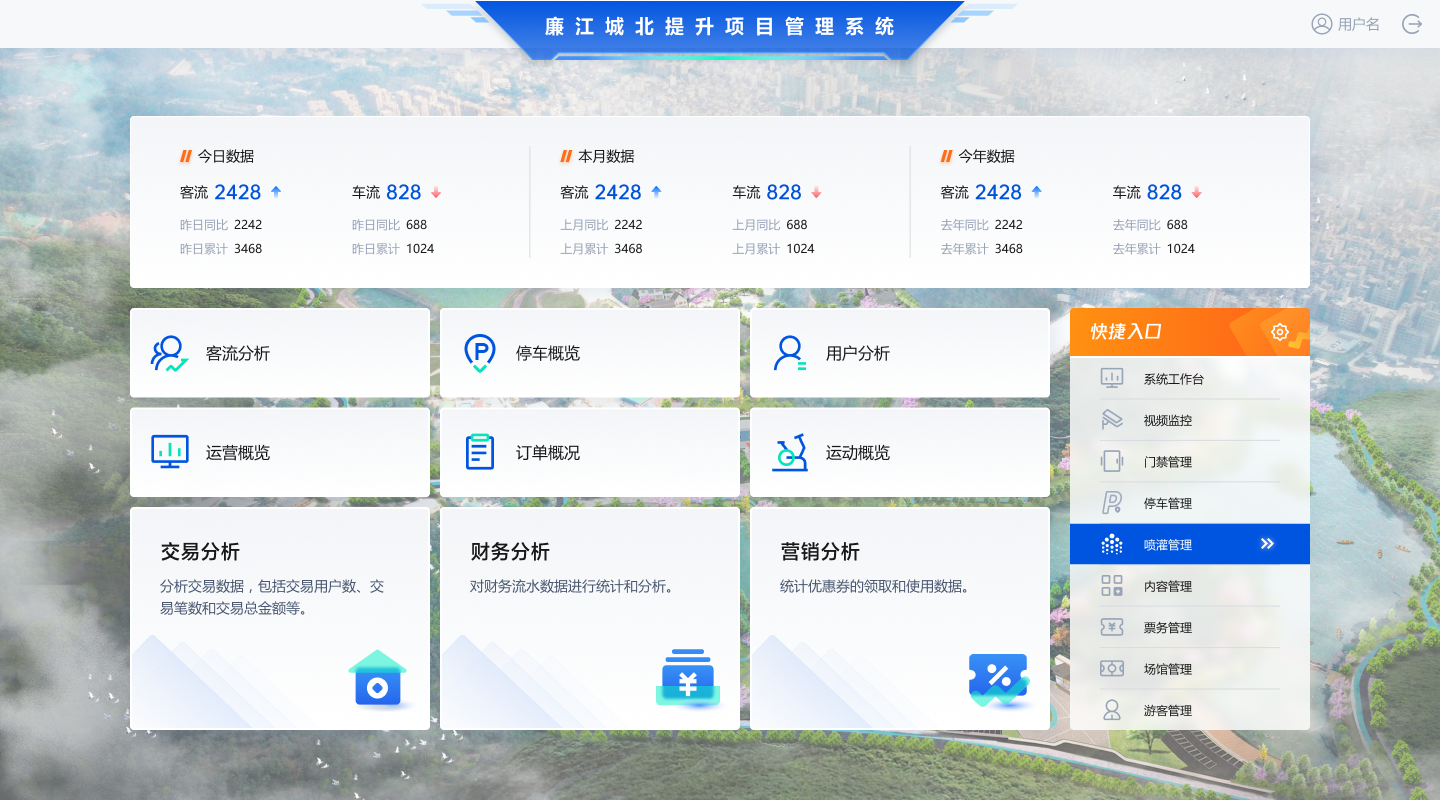Click today's 客流 value 2428

coord(237,192)
